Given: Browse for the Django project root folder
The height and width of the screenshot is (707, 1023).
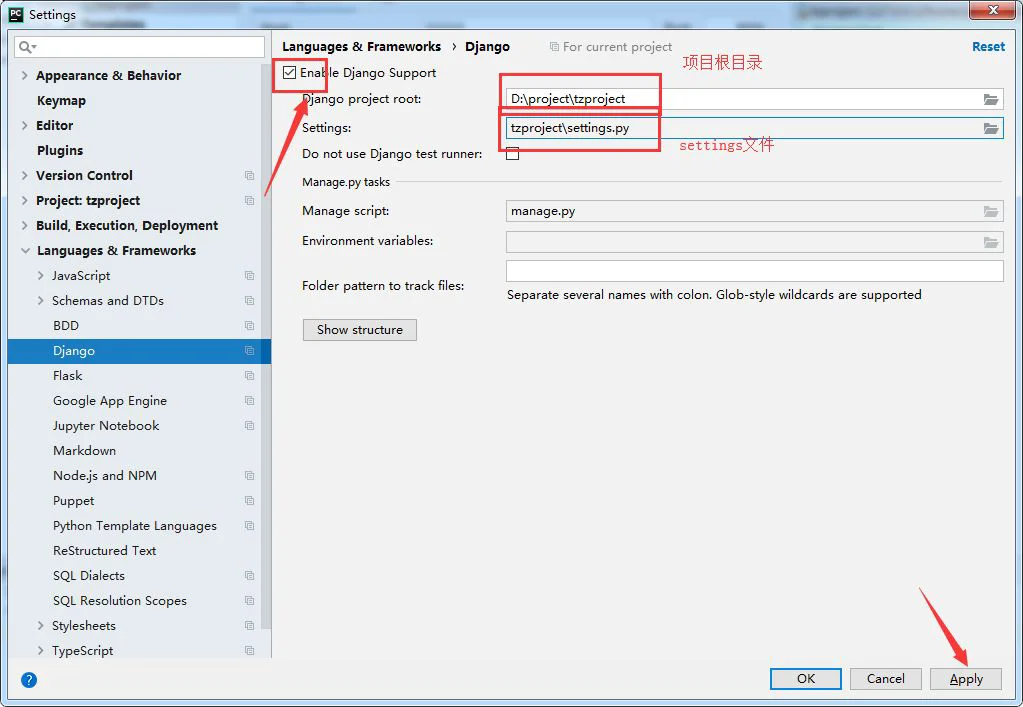Looking at the screenshot, I should [990, 99].
